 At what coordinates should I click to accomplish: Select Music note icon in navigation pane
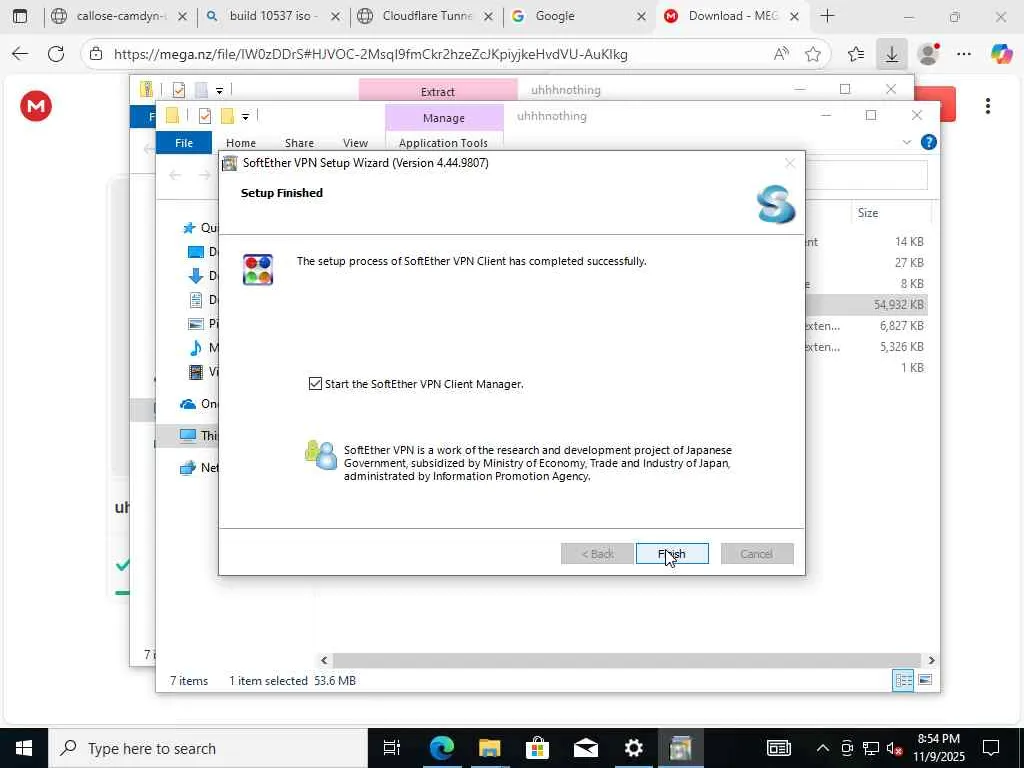[x=196, y=347]
